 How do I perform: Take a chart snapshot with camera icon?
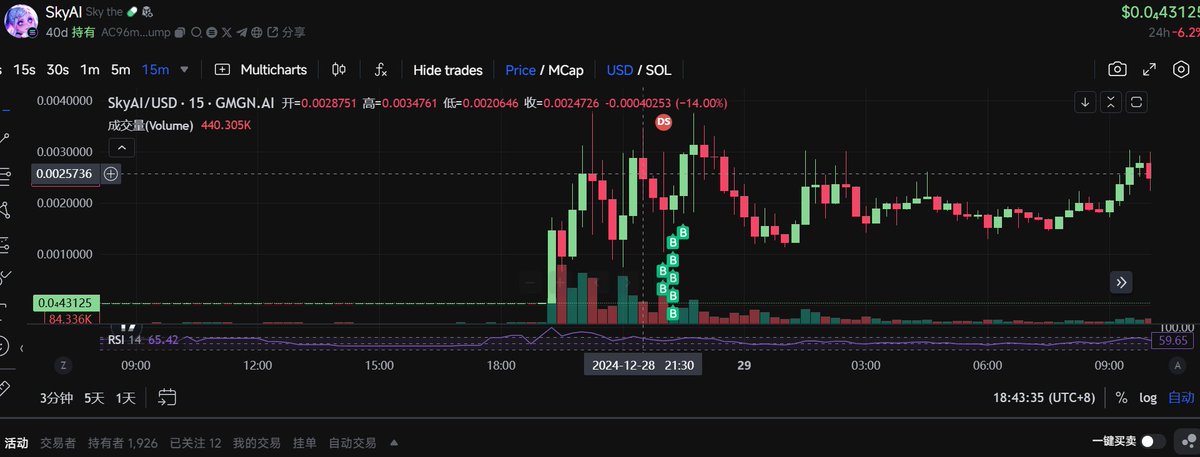tap(1117, 70)
